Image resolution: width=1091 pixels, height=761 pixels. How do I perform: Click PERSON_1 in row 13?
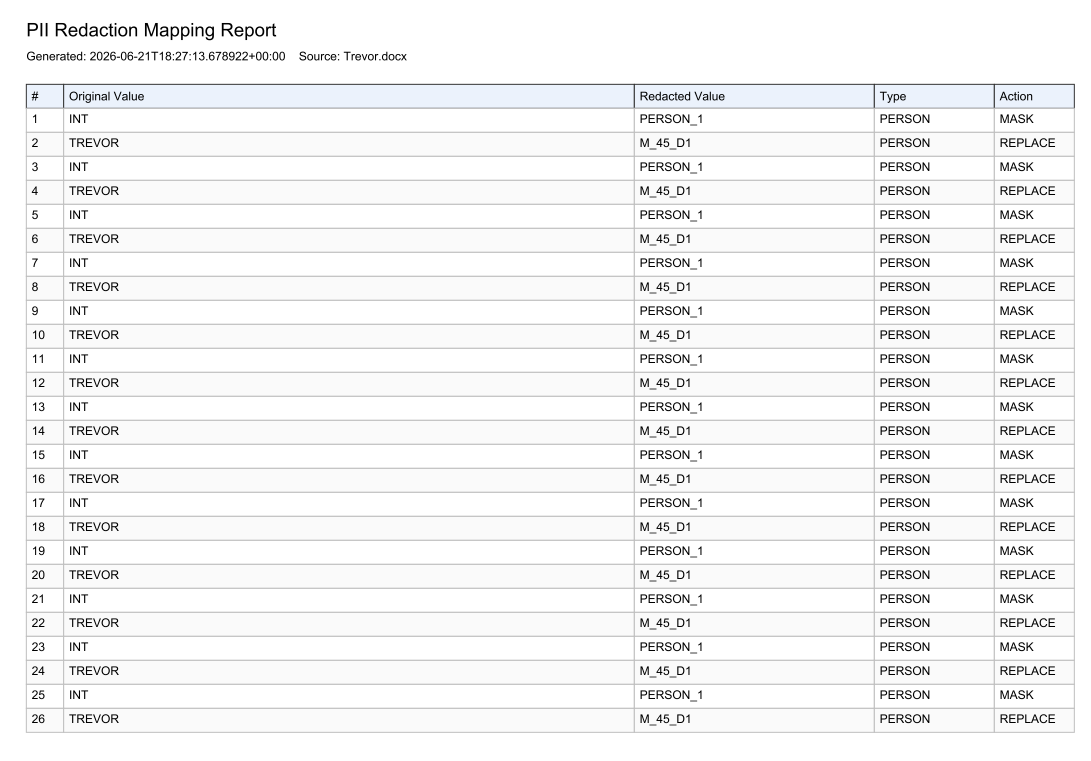(x=671, y=407)
